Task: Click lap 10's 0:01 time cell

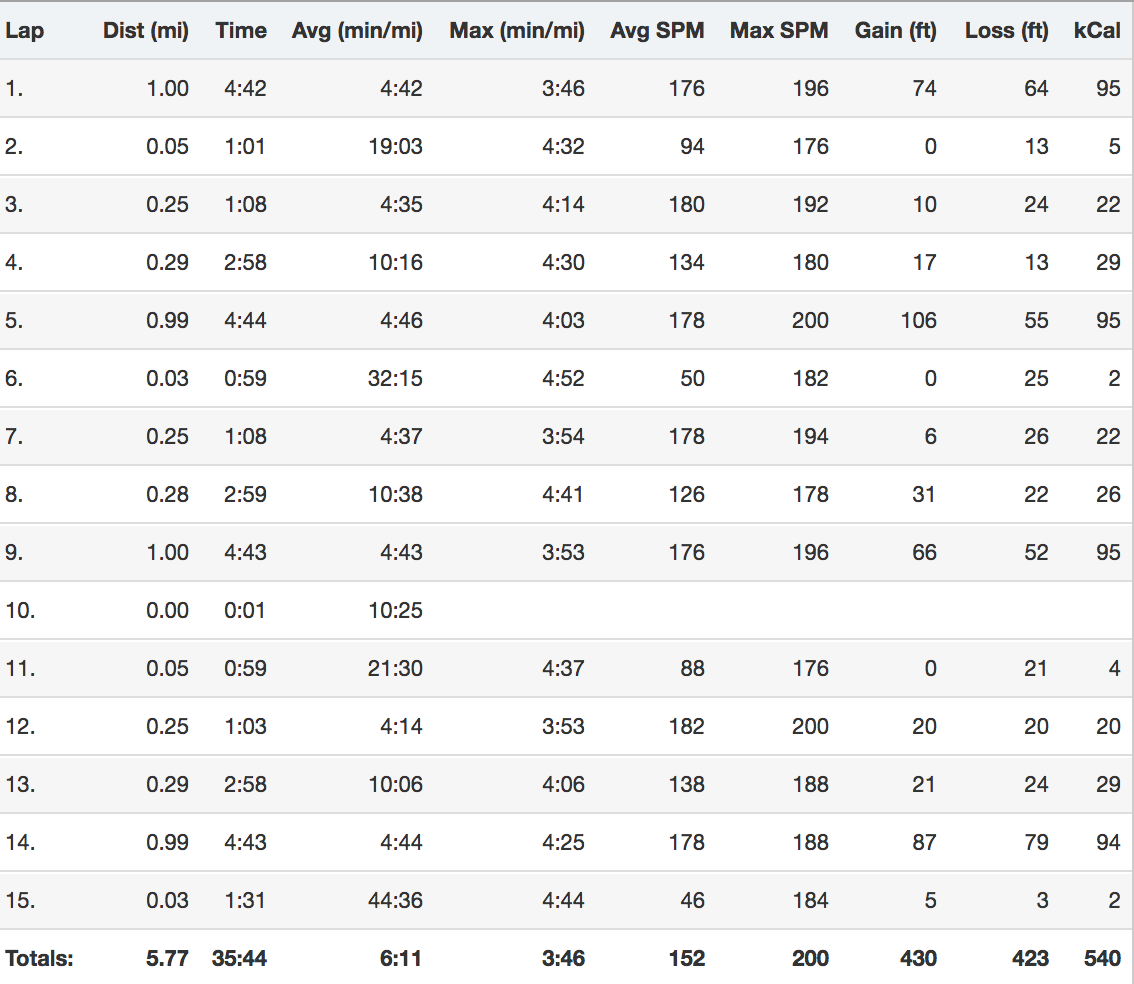Action: (x=245, y=611)
